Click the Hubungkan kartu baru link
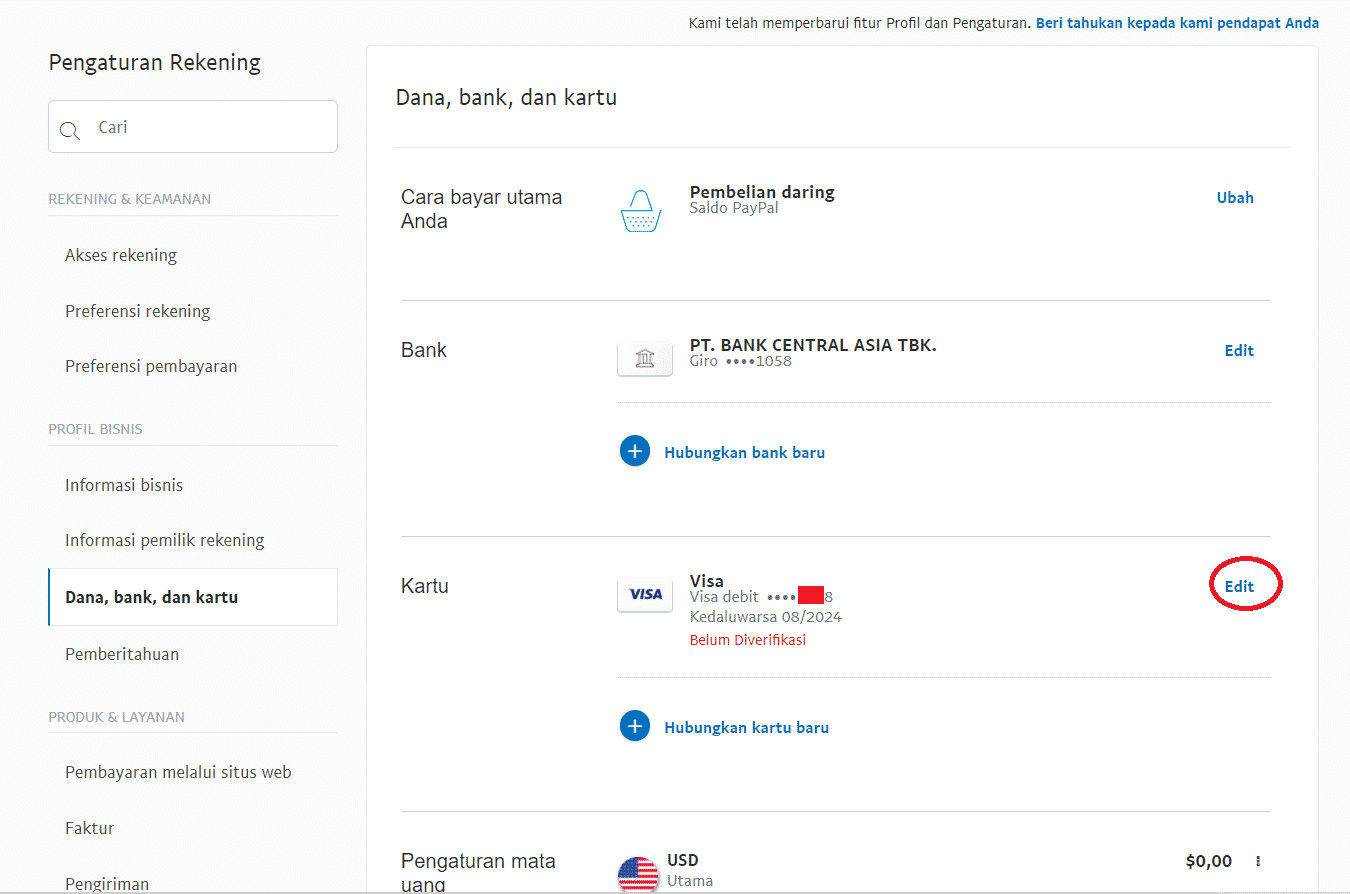 point(746,728)
